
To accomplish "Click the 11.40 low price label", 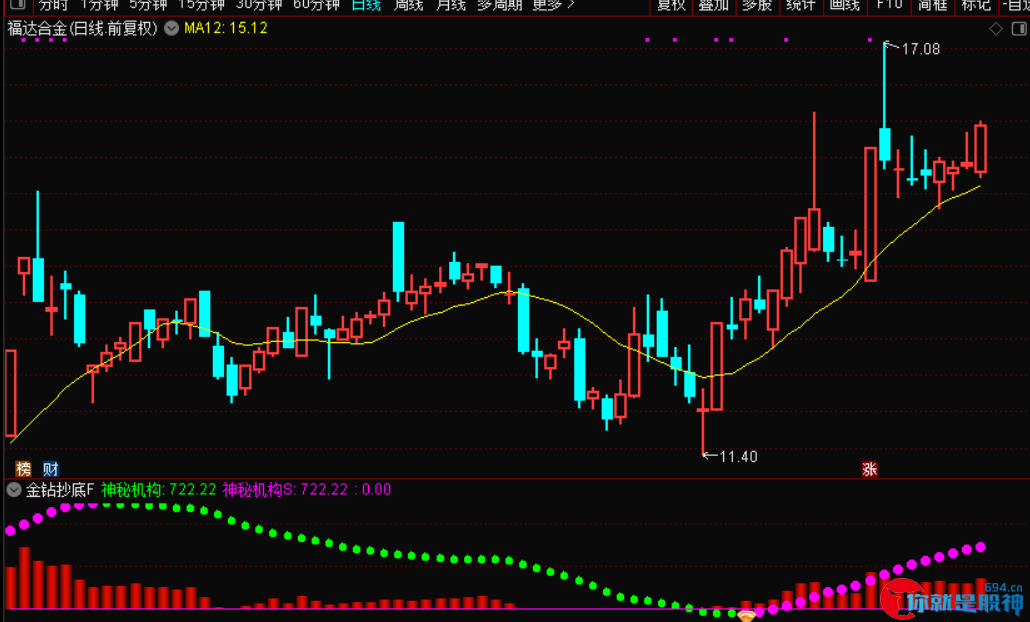I will pyautogui.click(x=738, y=456).
